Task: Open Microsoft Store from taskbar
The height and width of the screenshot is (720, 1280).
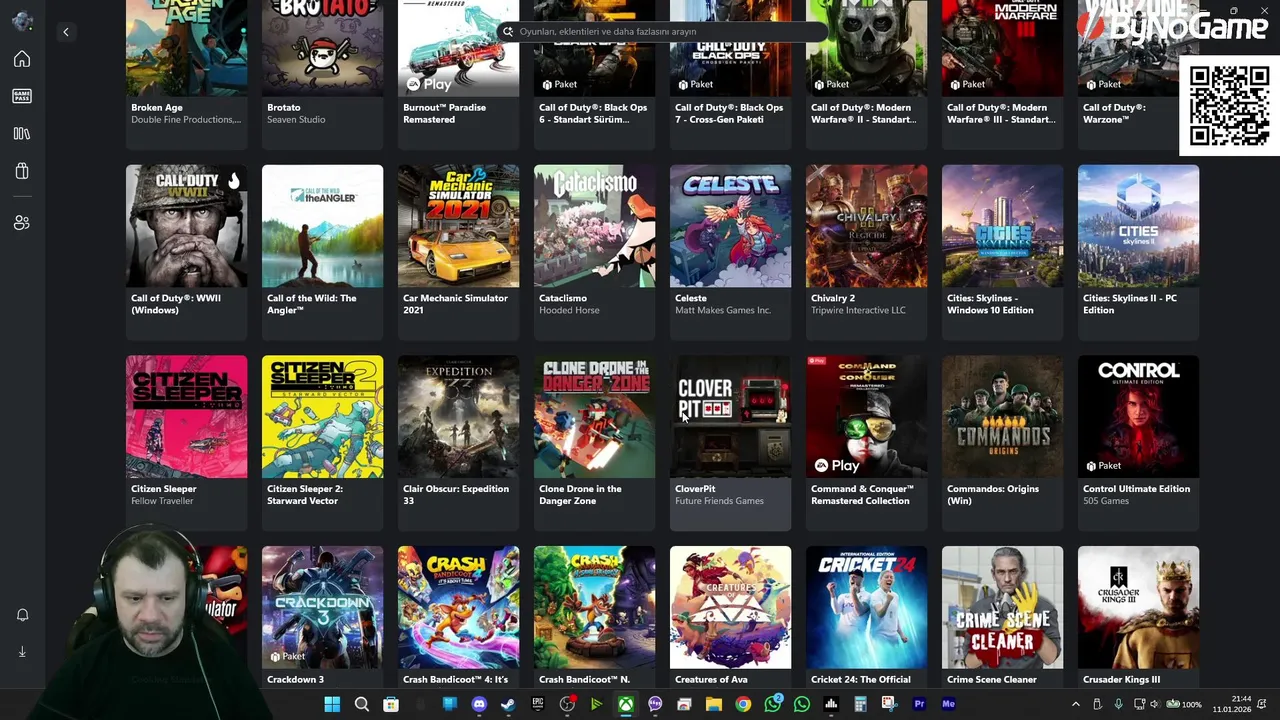Action: [391, 704]
